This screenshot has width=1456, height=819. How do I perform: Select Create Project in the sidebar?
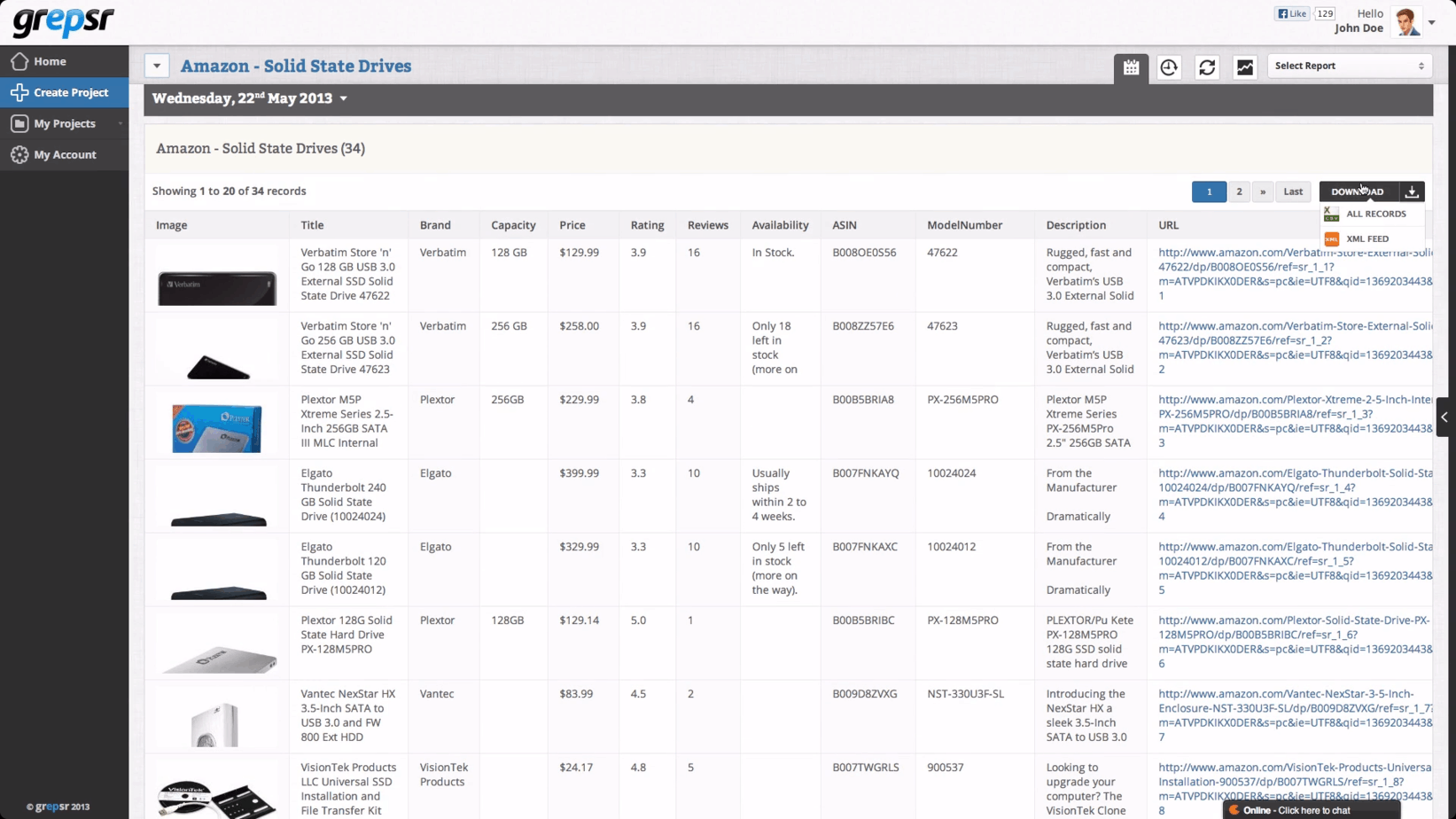pyautogui.click(x=64, y=92)
